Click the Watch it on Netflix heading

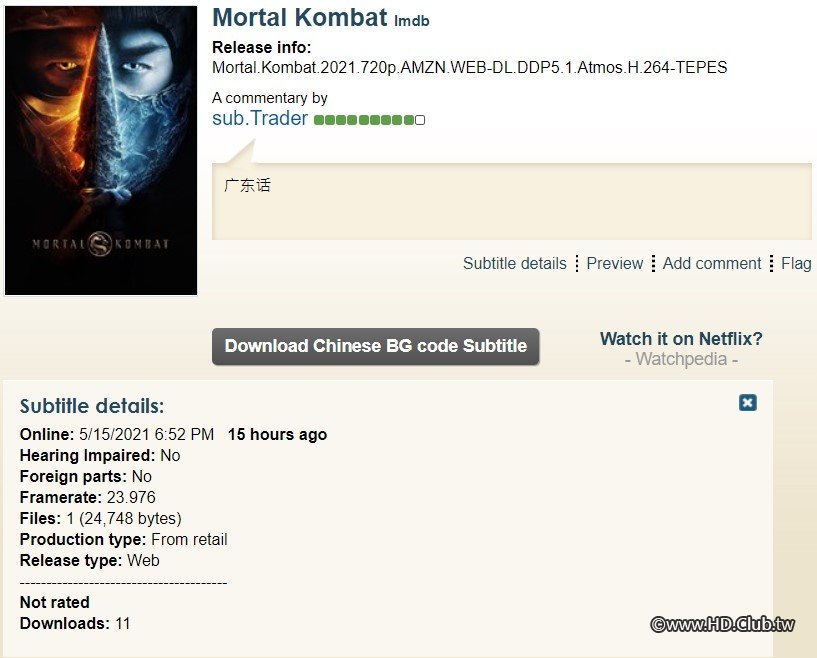click(681, 338)
